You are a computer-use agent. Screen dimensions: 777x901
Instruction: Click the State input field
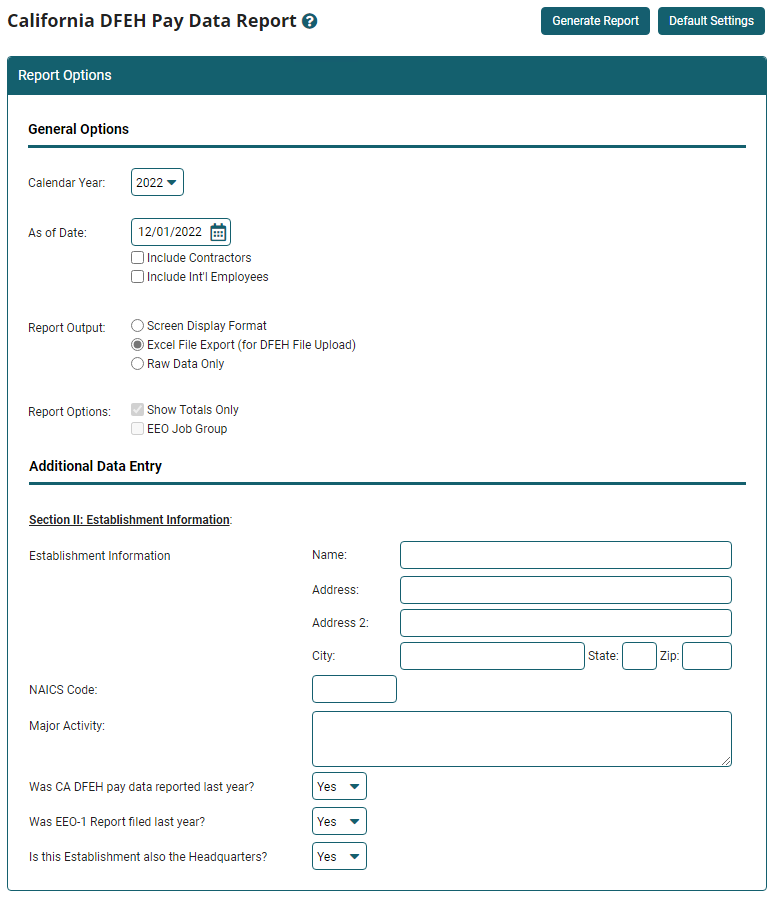pos(639,656)
